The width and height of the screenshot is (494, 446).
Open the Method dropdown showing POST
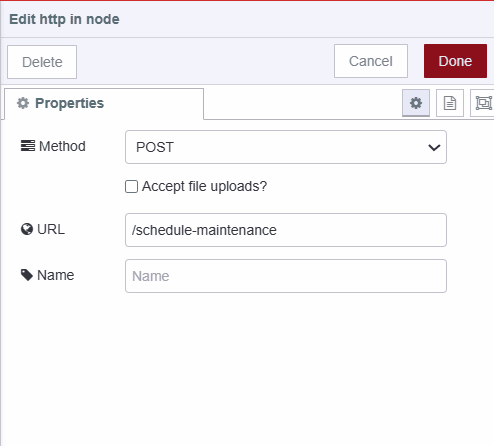coord(286,147)
